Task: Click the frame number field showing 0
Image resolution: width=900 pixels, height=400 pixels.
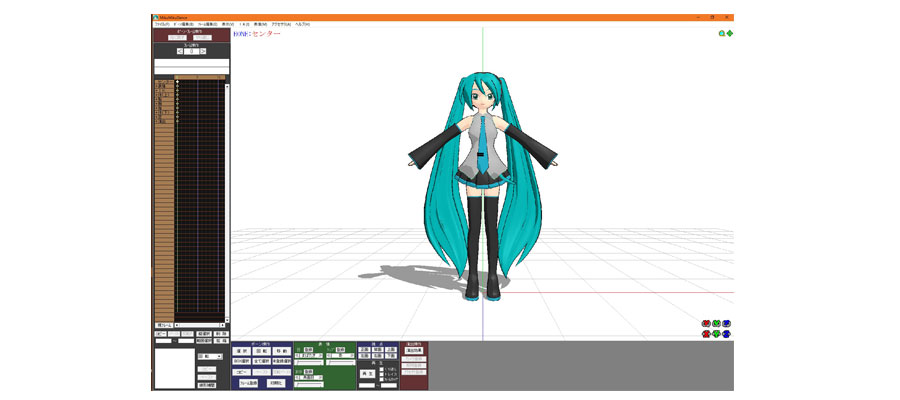Action: (191, 51)
